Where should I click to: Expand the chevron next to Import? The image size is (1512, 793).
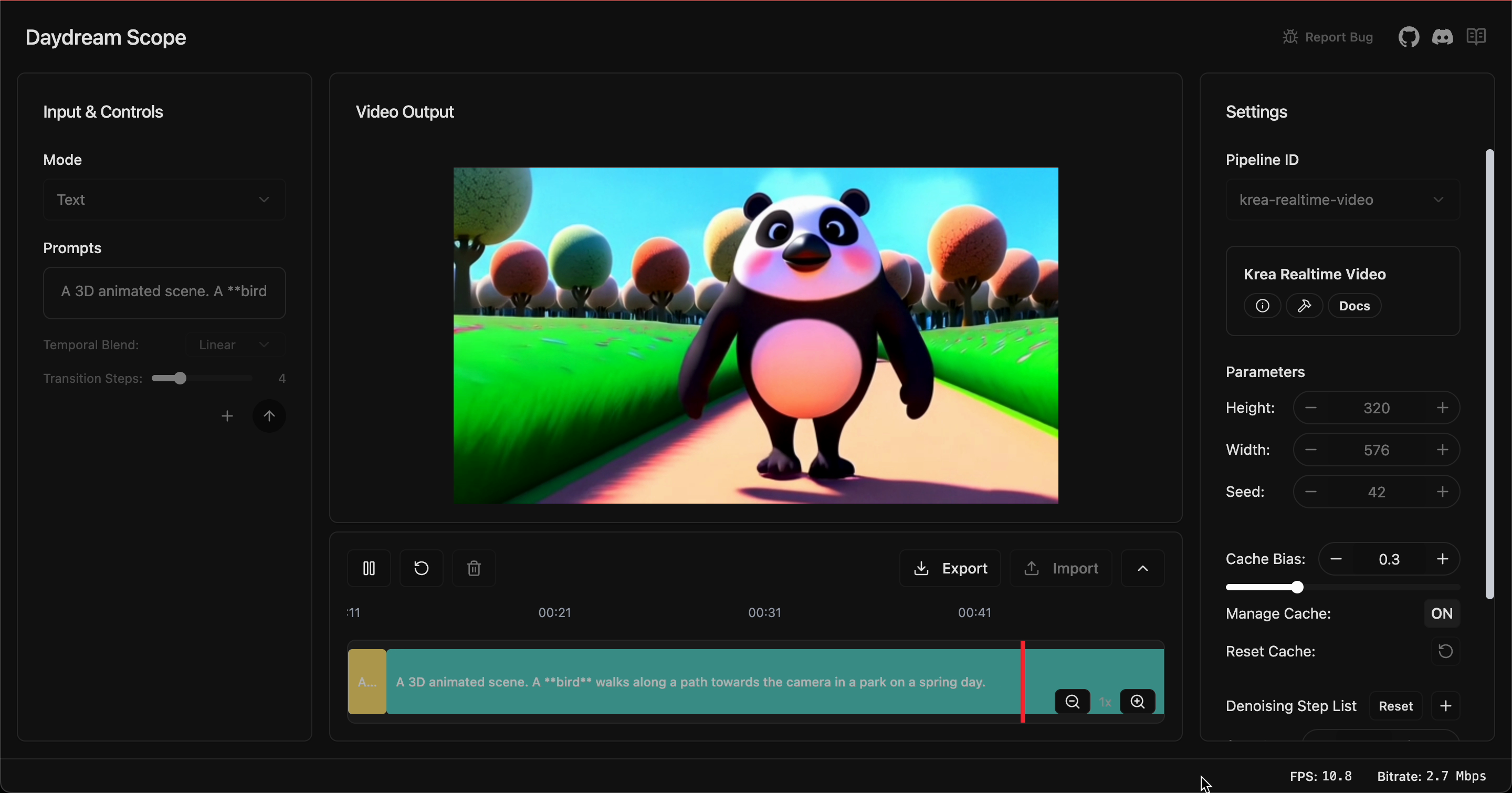[x=1142, y=568]
